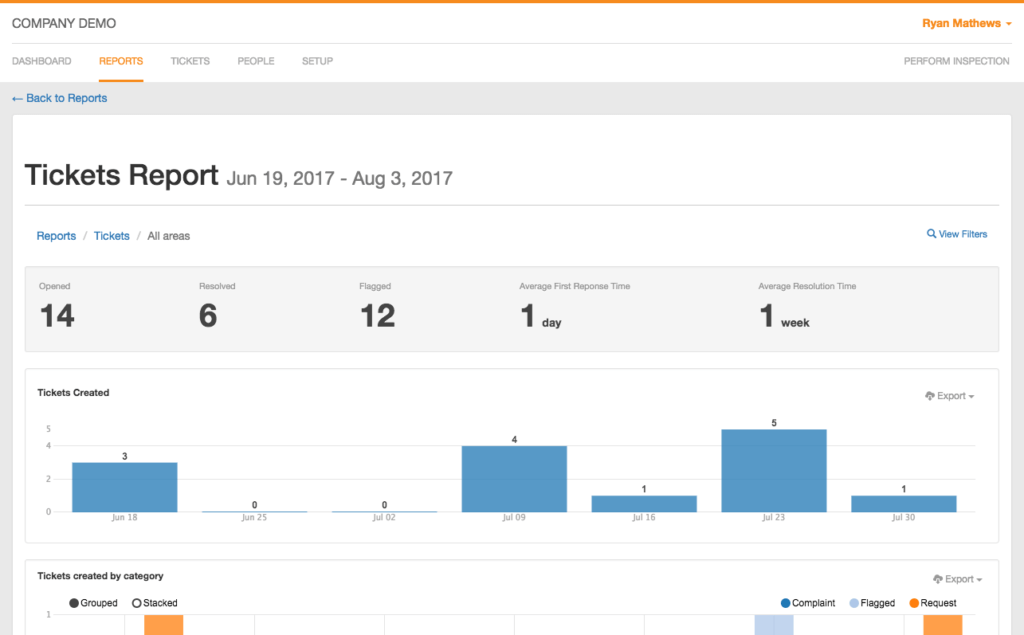1024x635 pixels.
Task: Open the Tickets navigation tab
Action: click(x=190, y=61)
